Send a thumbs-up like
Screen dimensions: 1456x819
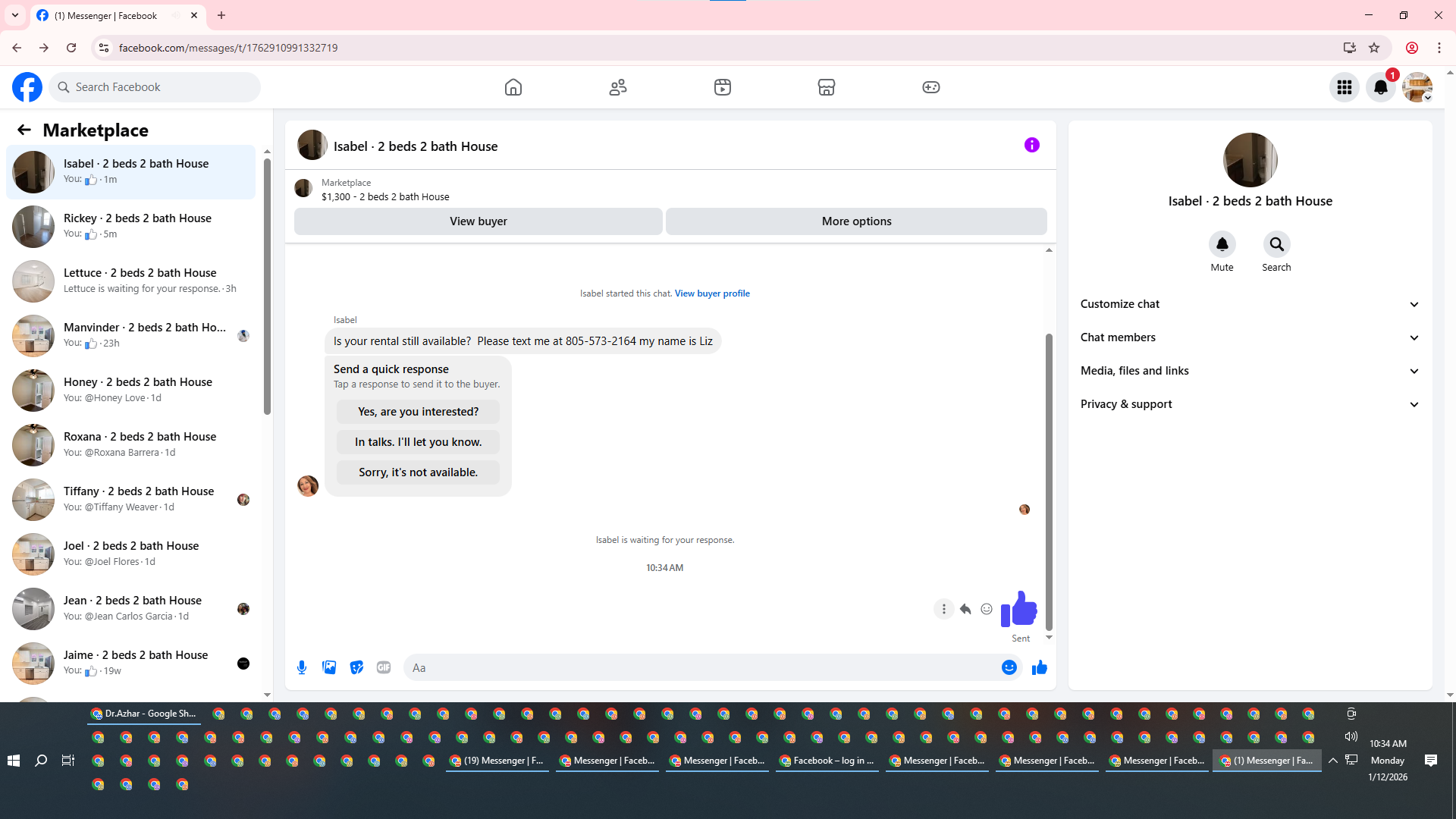pos(1039,667)
